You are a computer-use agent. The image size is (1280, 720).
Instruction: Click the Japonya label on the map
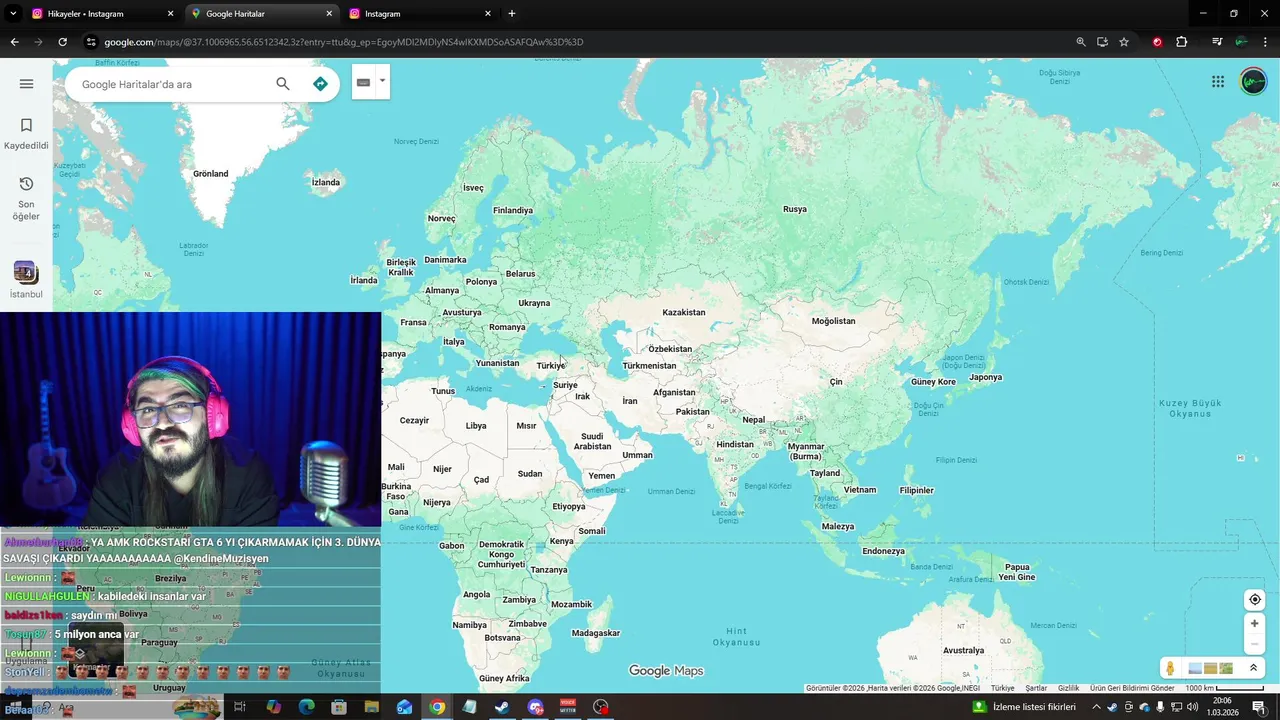pyautogui.click(x=985, y=377)
